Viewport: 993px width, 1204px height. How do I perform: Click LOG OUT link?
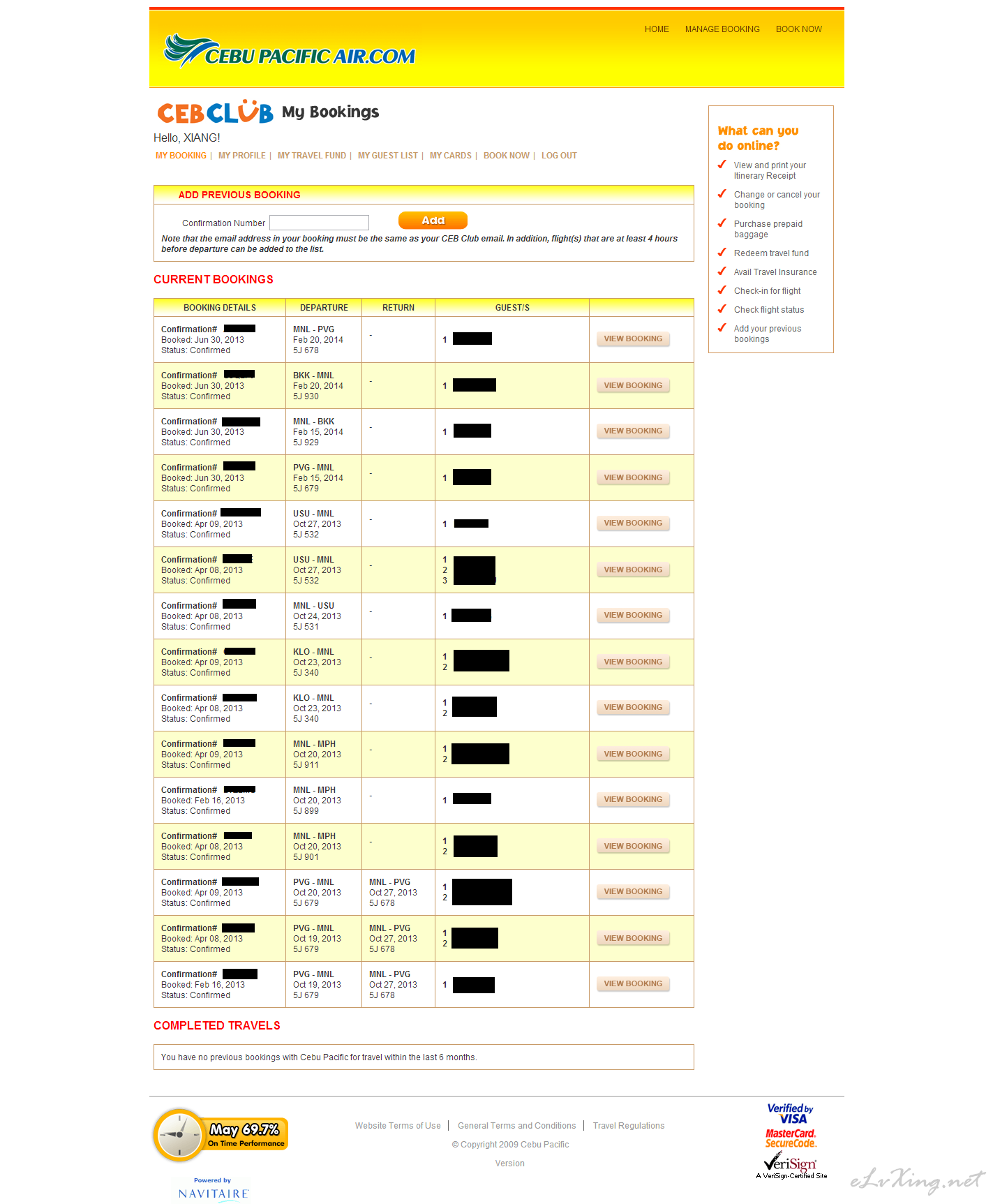(x=559, y=156)
